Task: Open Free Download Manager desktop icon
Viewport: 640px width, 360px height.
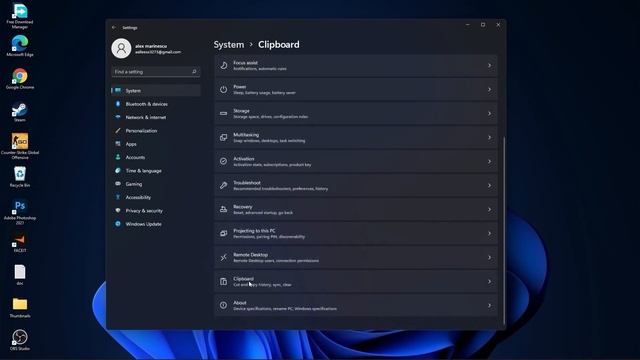Action: click(x=20, y=16)
